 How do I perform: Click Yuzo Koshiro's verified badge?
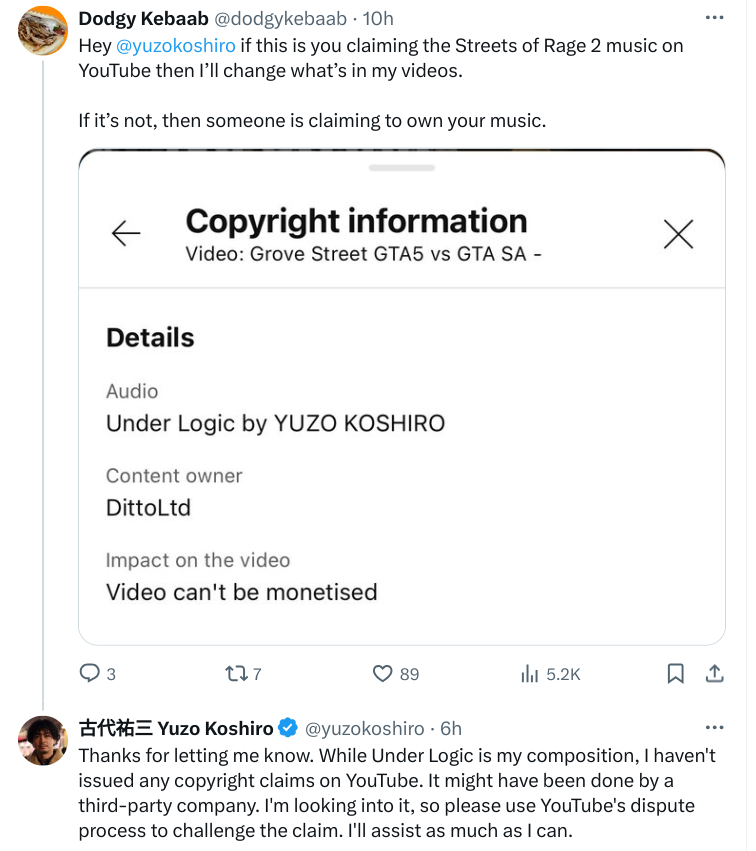coord(287,728)
